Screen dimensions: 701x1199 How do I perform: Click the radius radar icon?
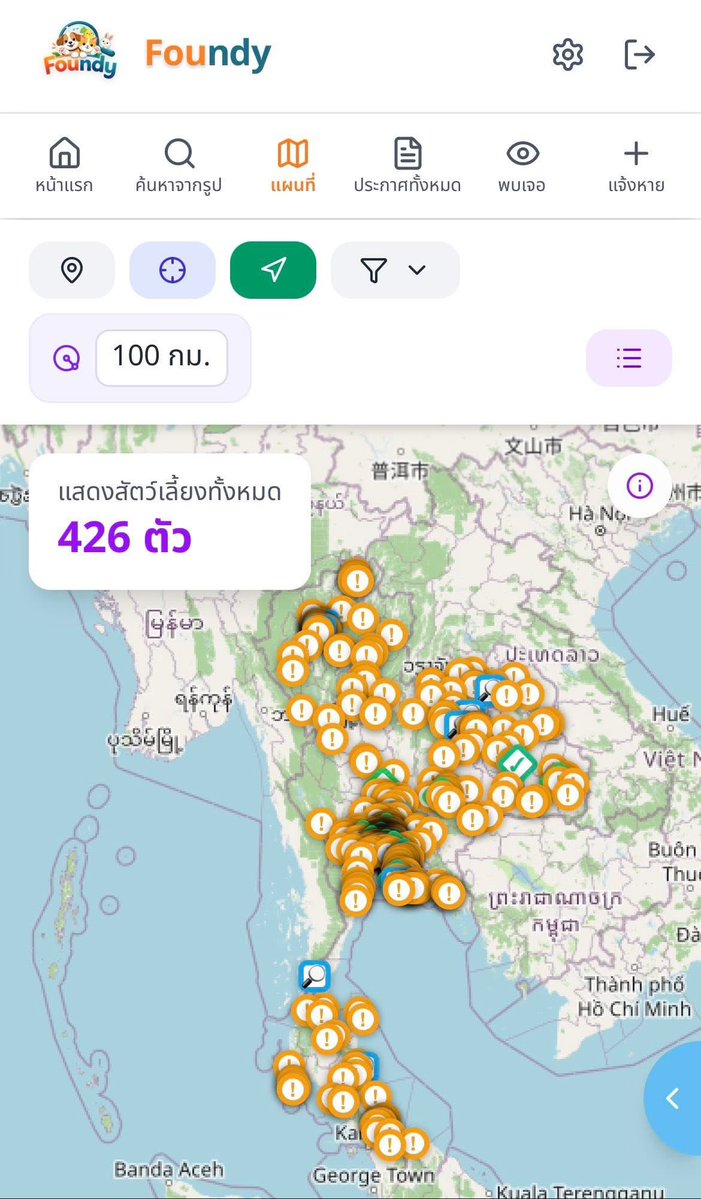pyautogui.click(x=67, y=358)
